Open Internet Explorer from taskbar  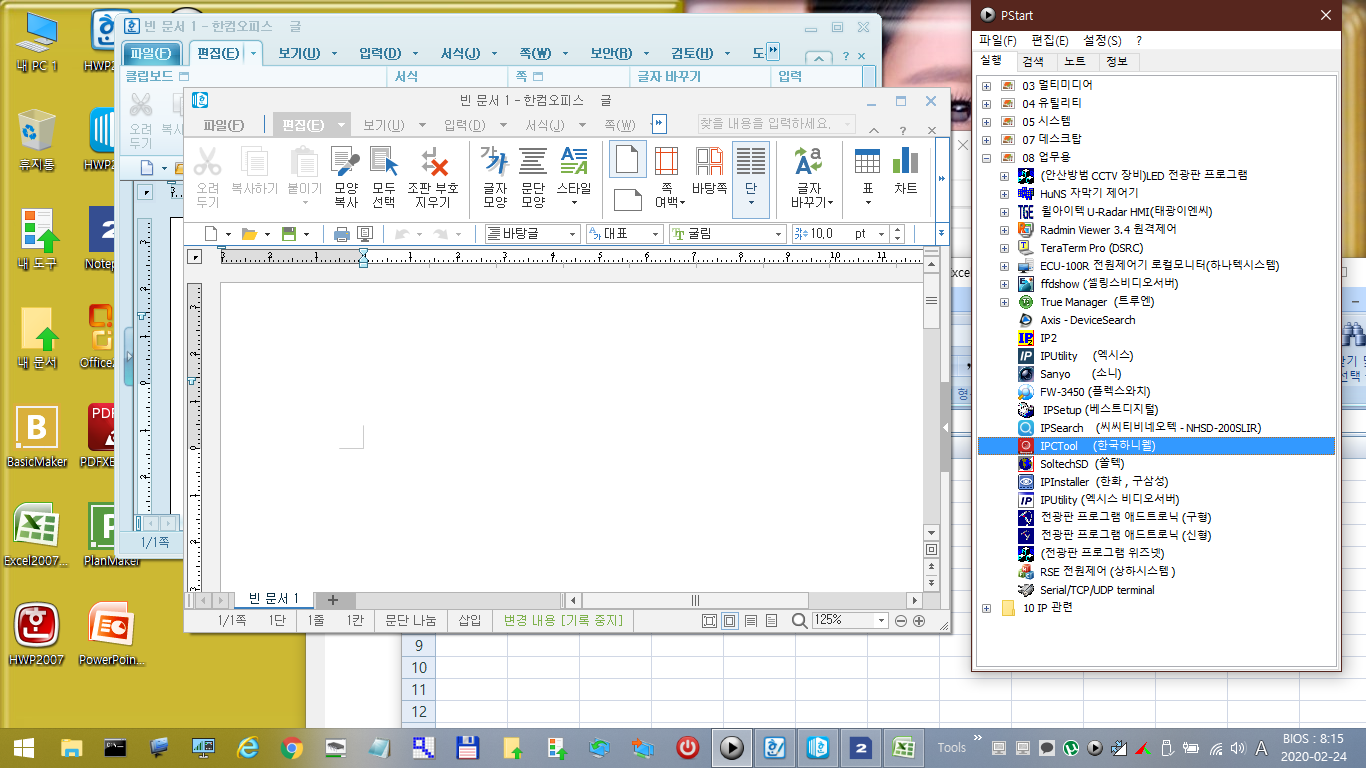[x=248, y=747]
